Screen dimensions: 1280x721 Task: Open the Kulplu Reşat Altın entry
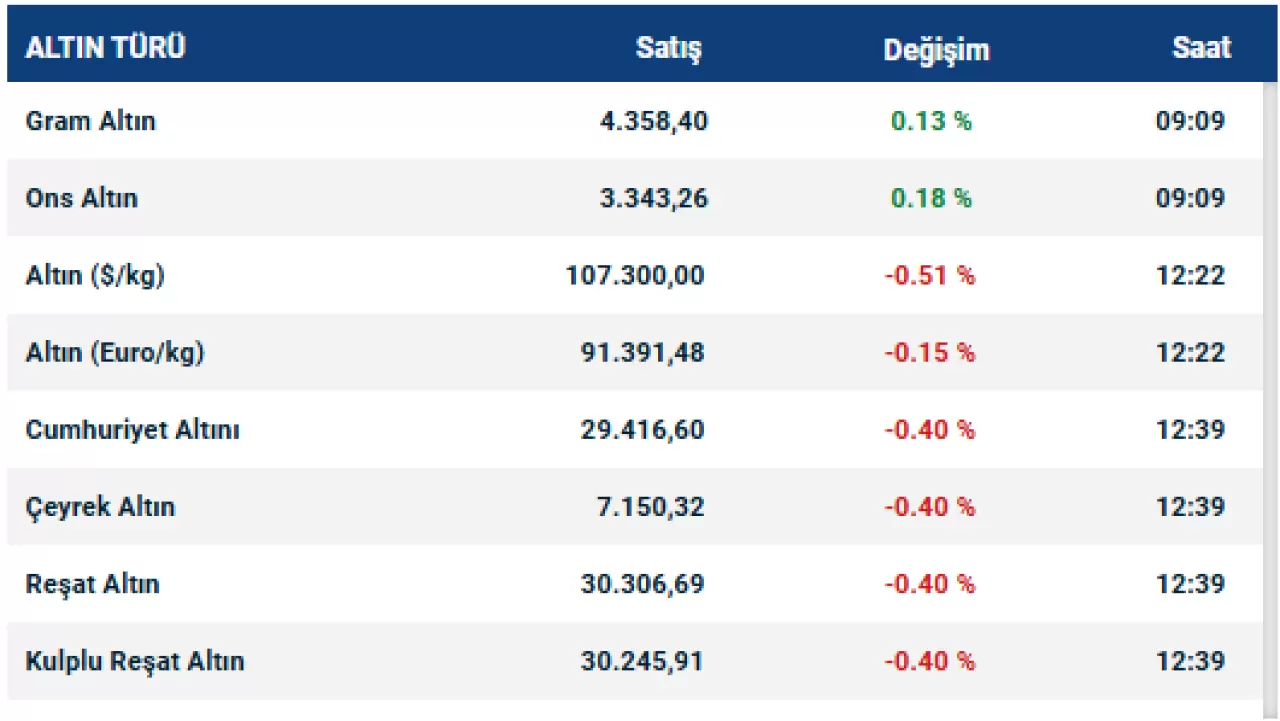(135, 661)
